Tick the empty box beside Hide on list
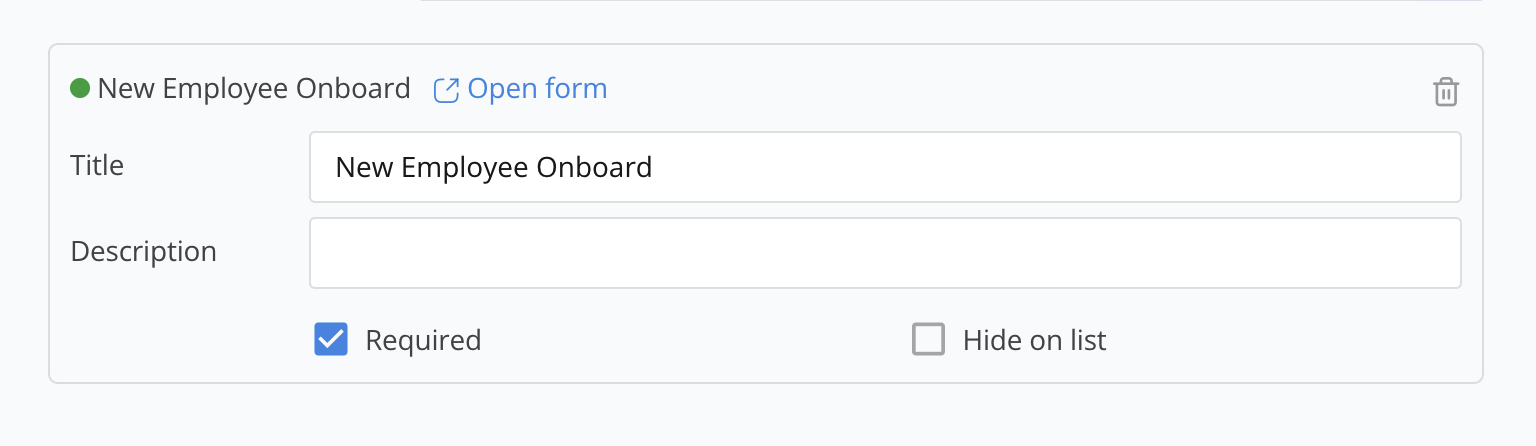Screen dimensions: 1536x446 (928, 340)
